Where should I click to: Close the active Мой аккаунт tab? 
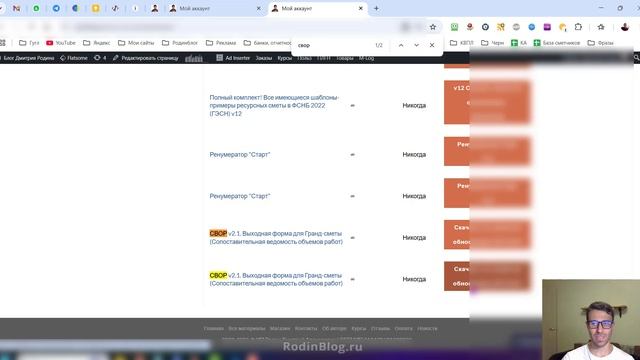(x=360, y=8)
